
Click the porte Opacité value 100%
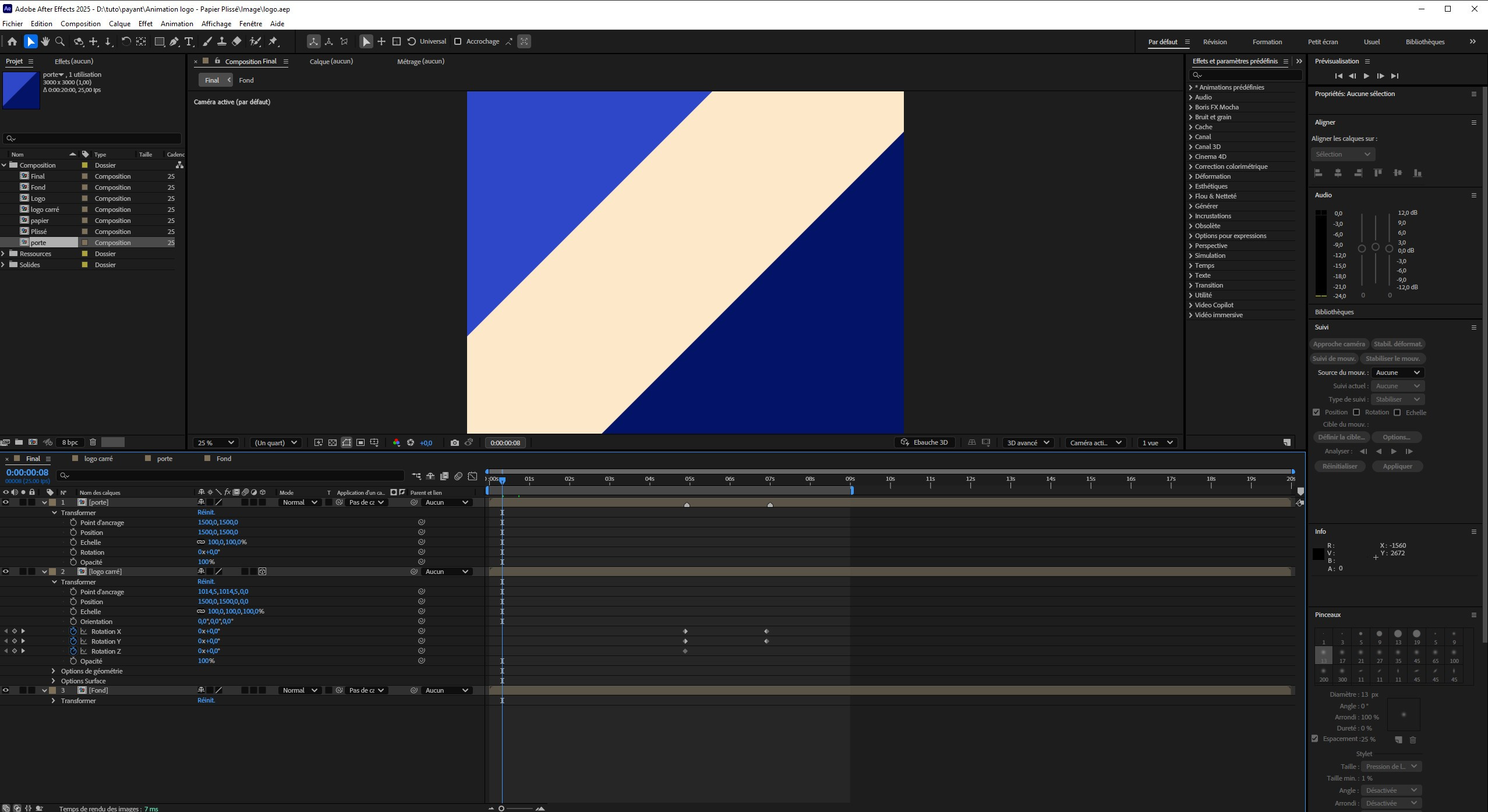(206, 562)
